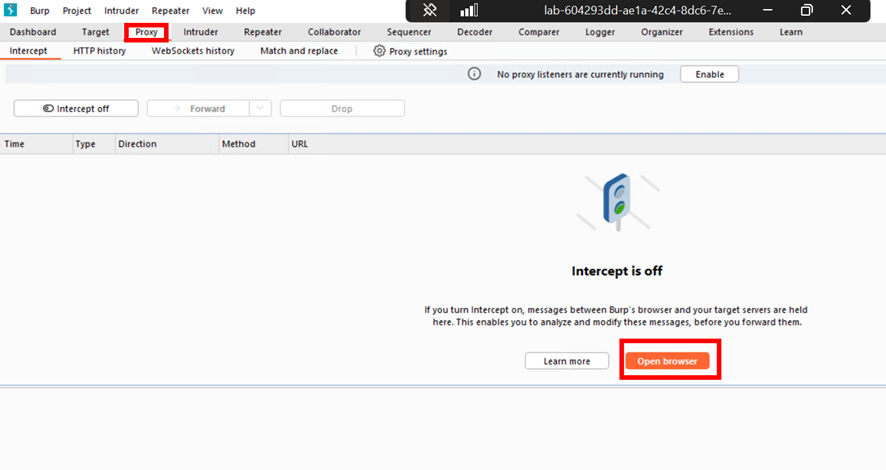Switch to the Dashboard tab

tap(33, 32)
